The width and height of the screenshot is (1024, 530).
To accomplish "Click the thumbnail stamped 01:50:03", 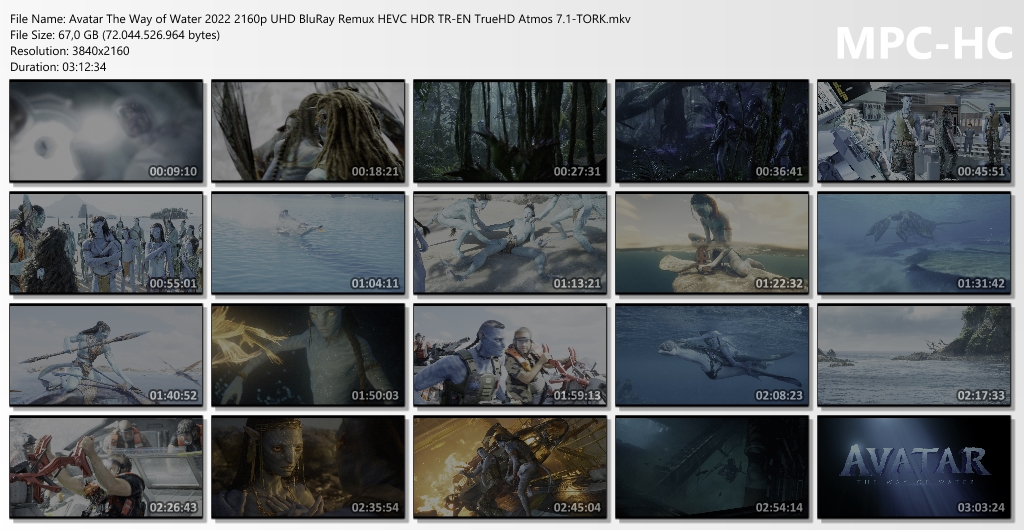I will (x=308, y=355).
